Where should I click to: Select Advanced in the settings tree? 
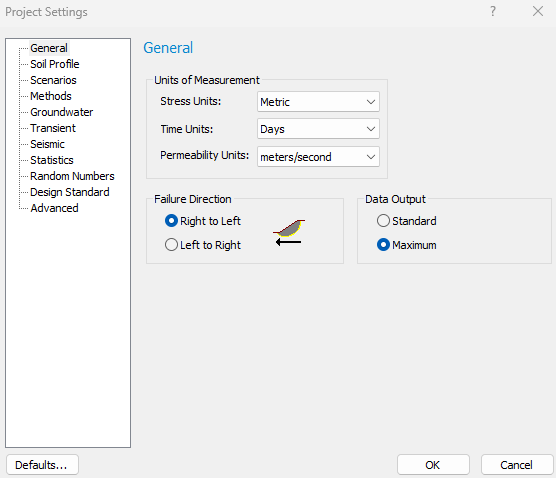pos(54,208)
